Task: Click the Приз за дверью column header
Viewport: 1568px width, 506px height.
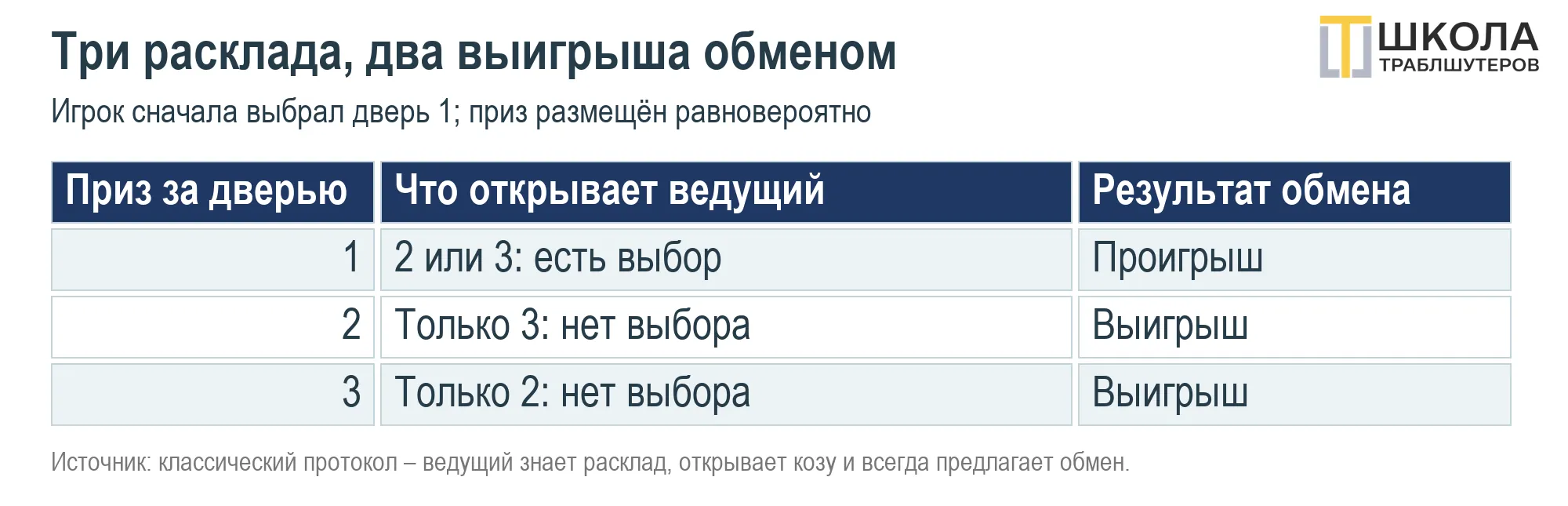Action: pos(212,192)
